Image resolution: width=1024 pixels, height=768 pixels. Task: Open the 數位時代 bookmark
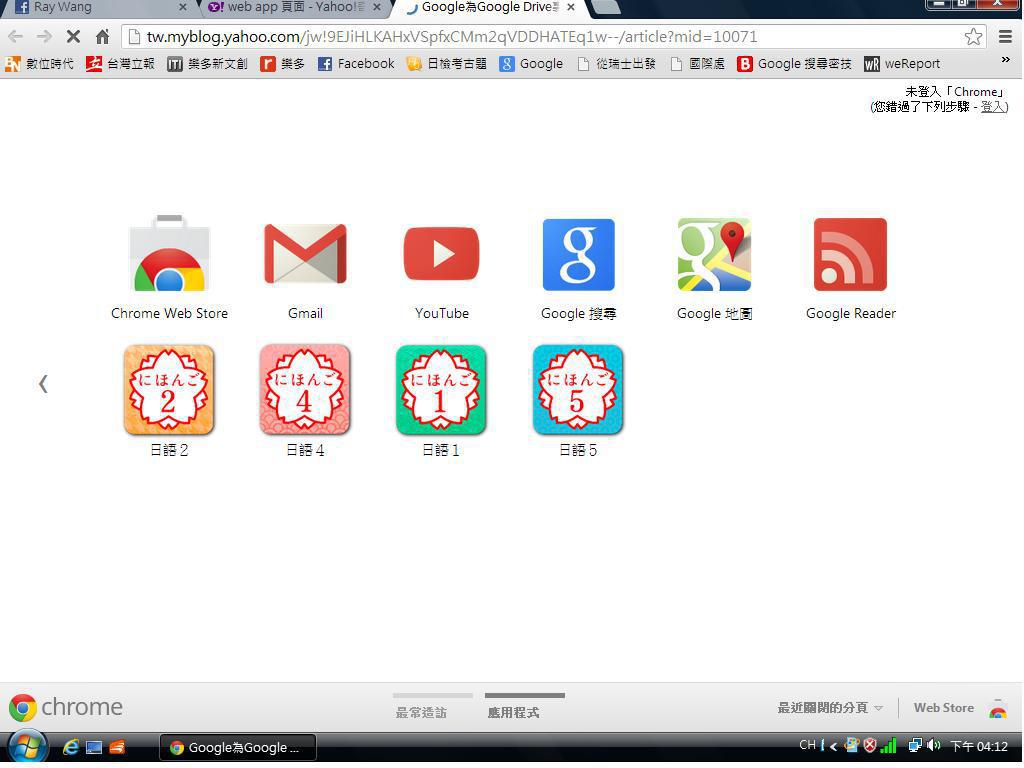[x=39, y=63]
